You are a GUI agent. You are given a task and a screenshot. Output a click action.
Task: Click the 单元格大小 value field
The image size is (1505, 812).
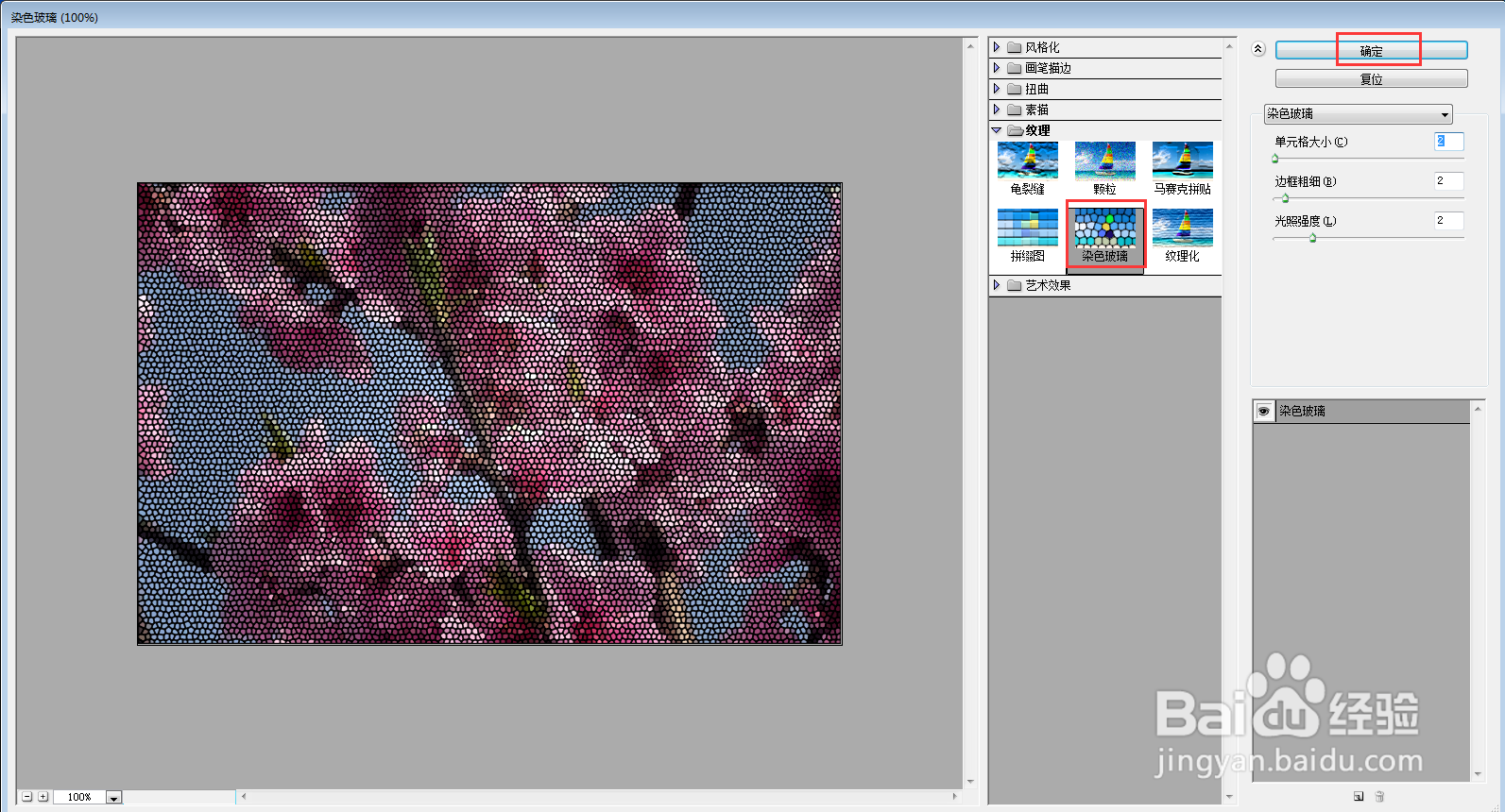tap(1448, 141)
